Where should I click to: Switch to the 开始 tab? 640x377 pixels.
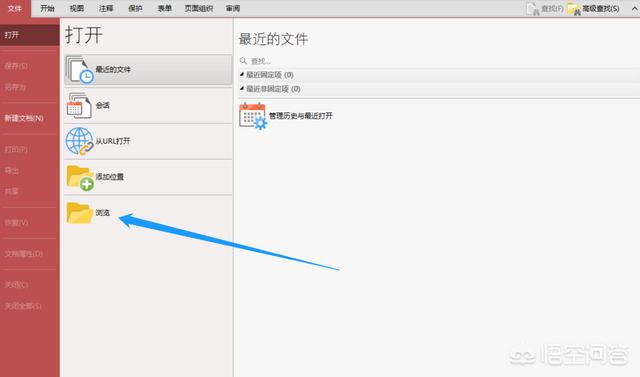coord(47,8)
